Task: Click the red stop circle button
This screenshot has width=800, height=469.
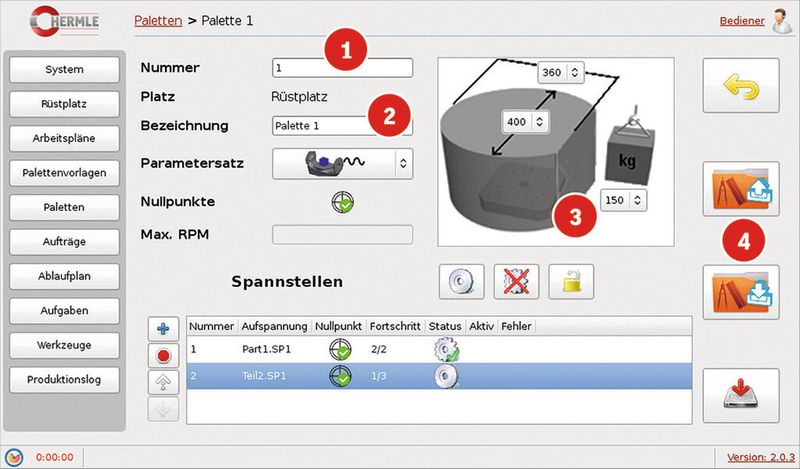Action: click(x=163, y=356)
